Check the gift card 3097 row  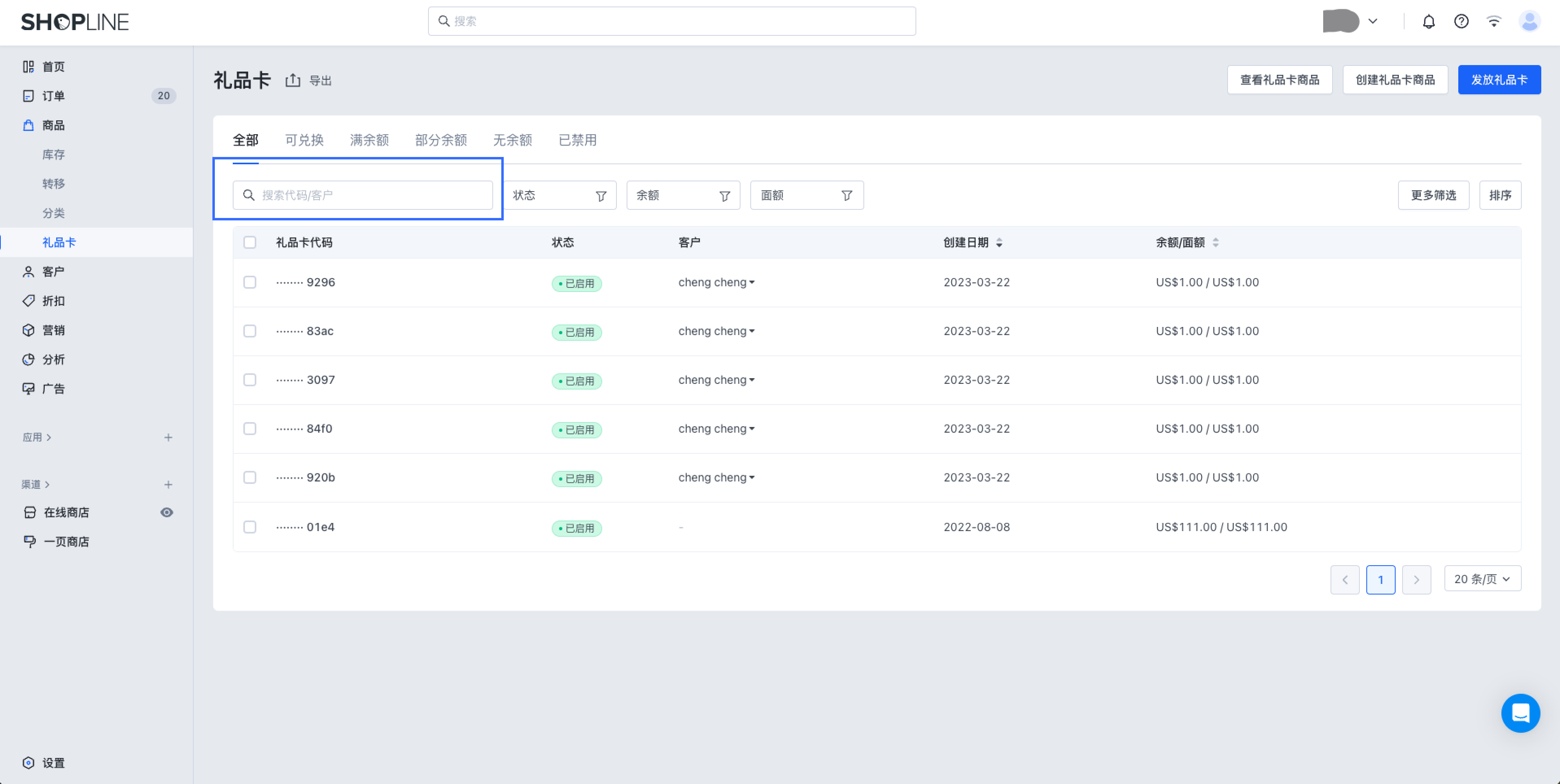(249, 379)
